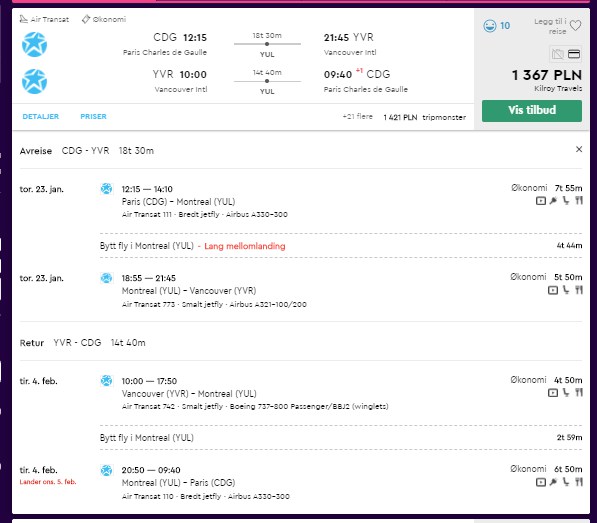Click Montreal (YUL) – Vancouver (YVR) segment title

(x=189, y=291)
